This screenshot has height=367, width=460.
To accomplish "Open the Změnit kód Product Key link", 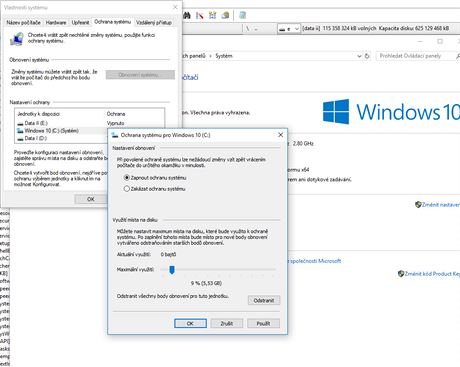I will click(429, 274).
